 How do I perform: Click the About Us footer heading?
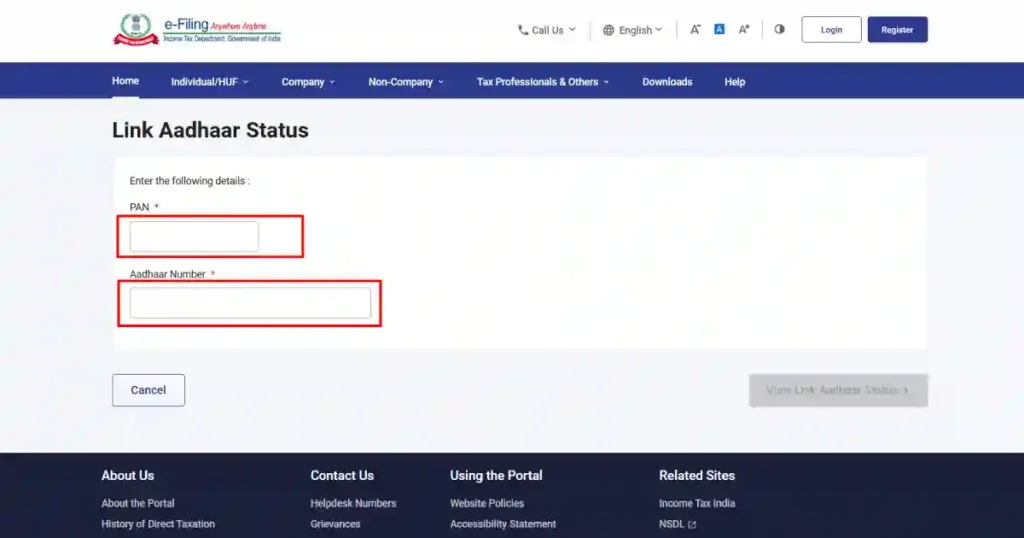[x=127, y=475]
